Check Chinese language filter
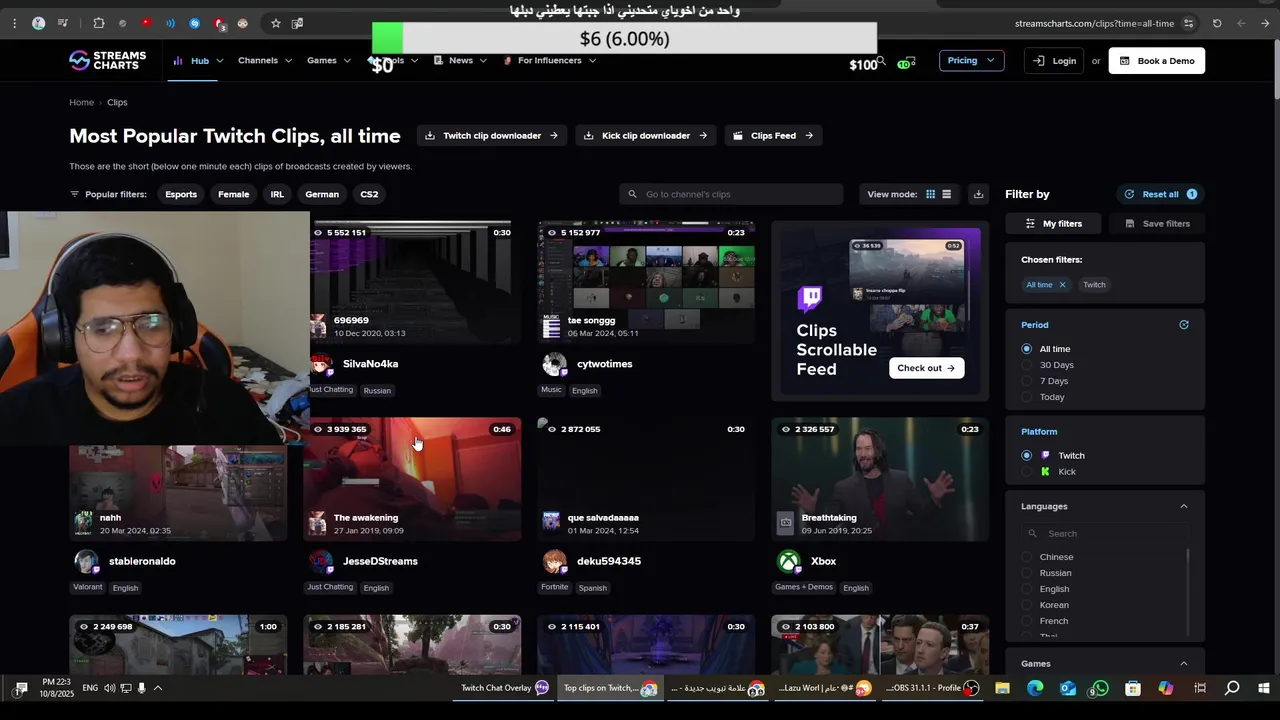Viewport: 1280px width, 720px height. coord(1026,557)
